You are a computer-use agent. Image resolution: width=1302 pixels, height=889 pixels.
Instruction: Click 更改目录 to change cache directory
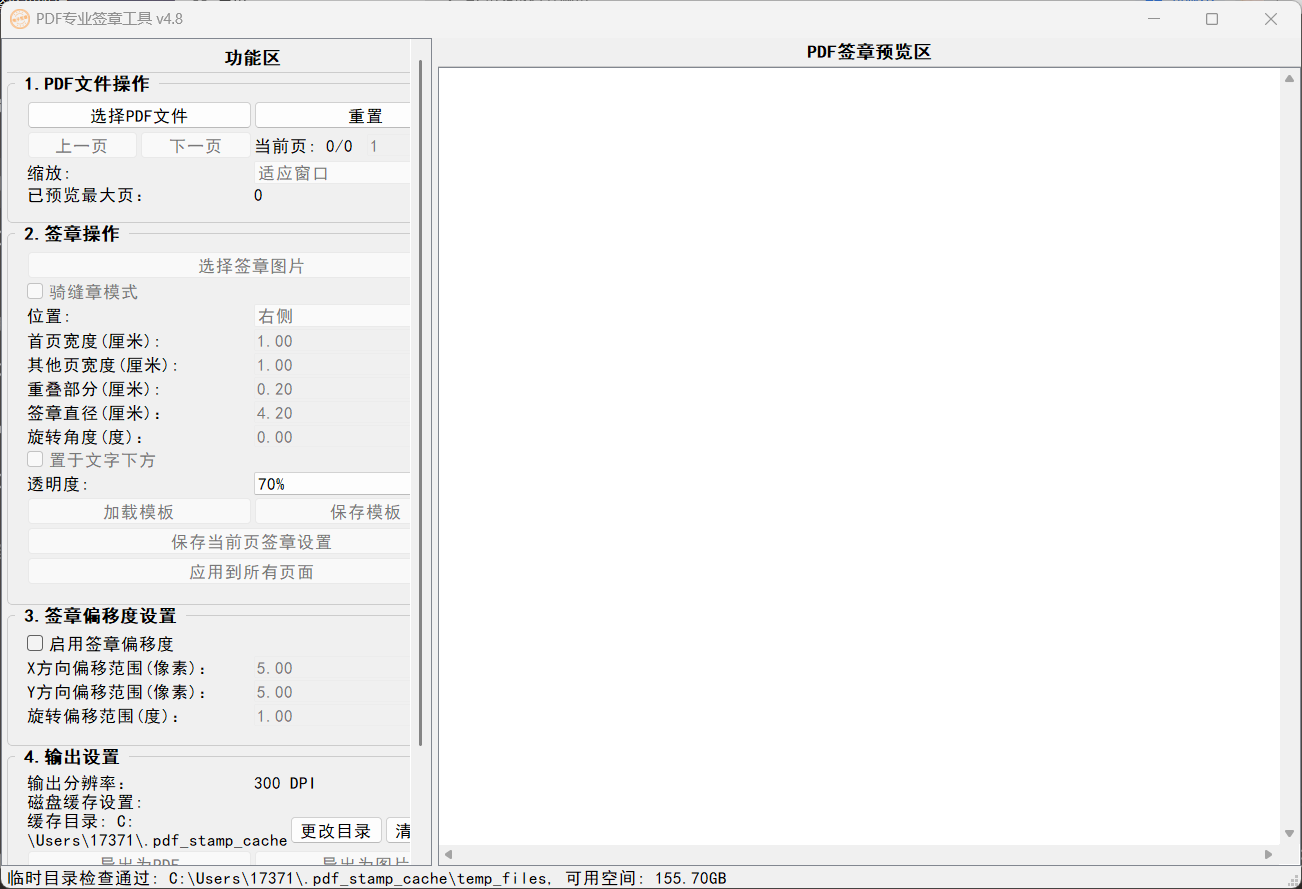click(337, 830)
